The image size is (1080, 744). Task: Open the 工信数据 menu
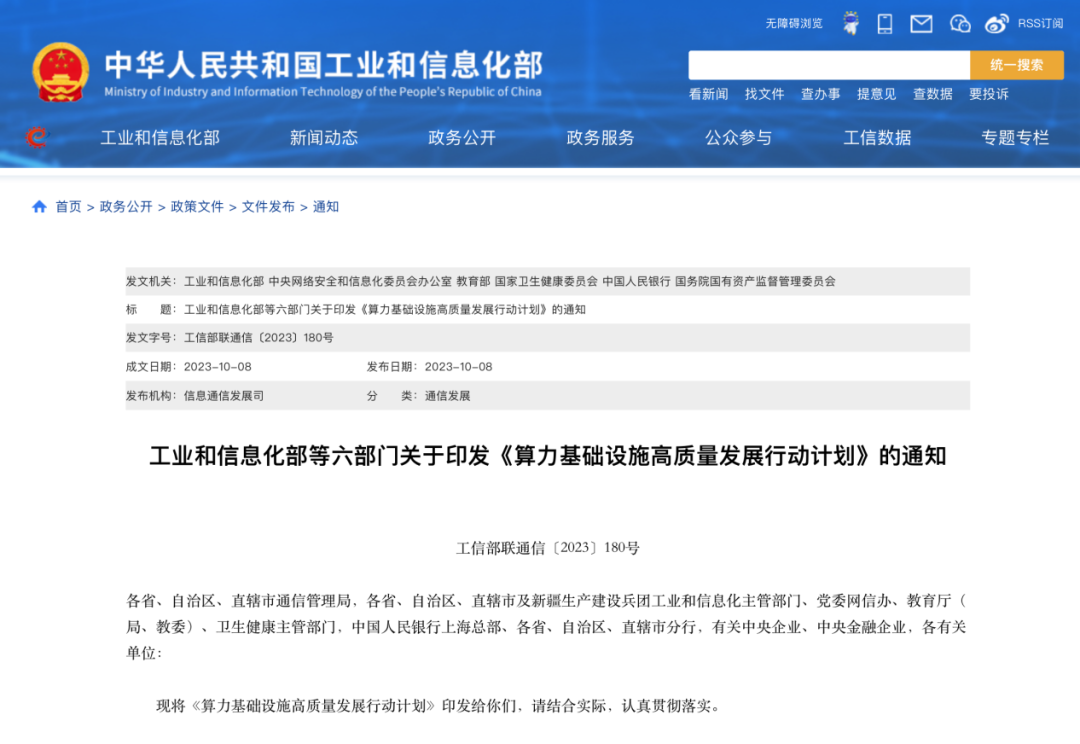[x=876, y=138]
